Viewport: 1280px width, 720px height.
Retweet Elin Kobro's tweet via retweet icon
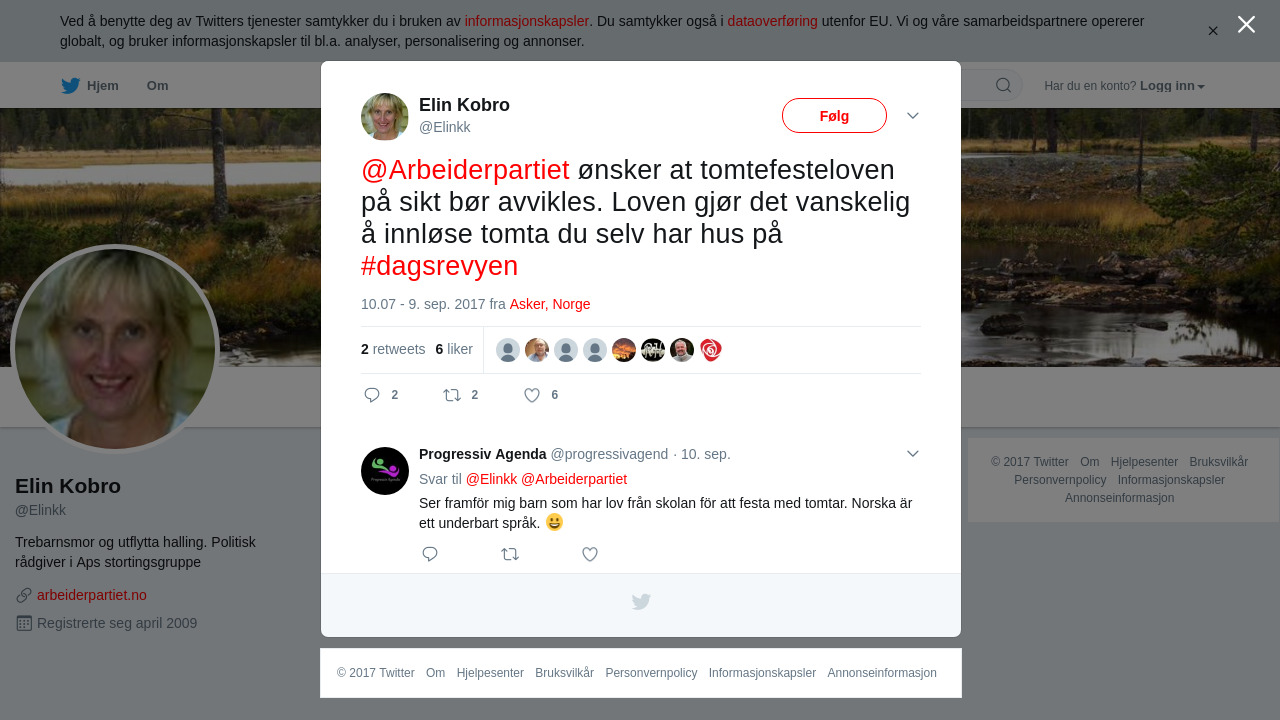point(452,395)
